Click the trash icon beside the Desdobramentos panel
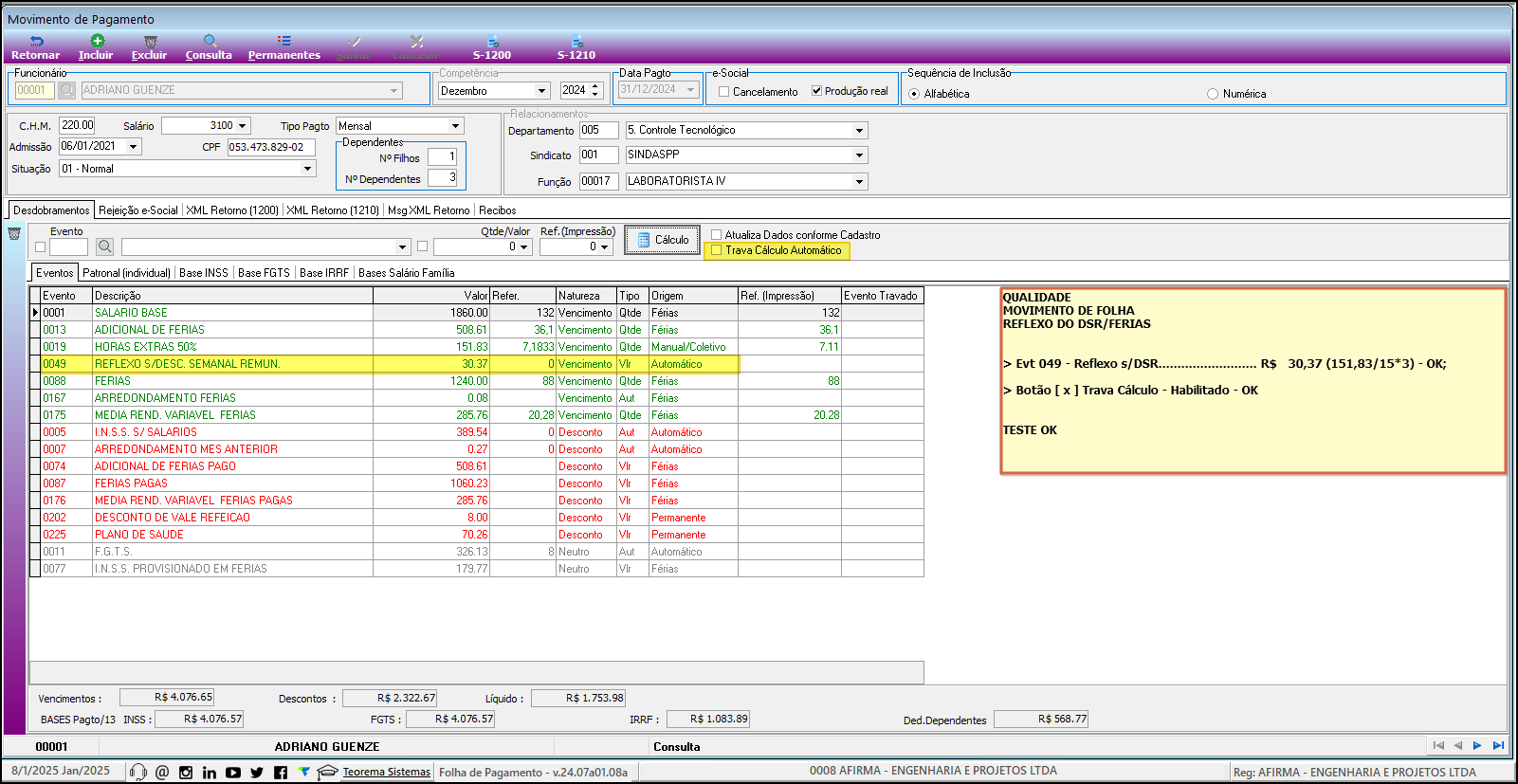 coord(14,234)
